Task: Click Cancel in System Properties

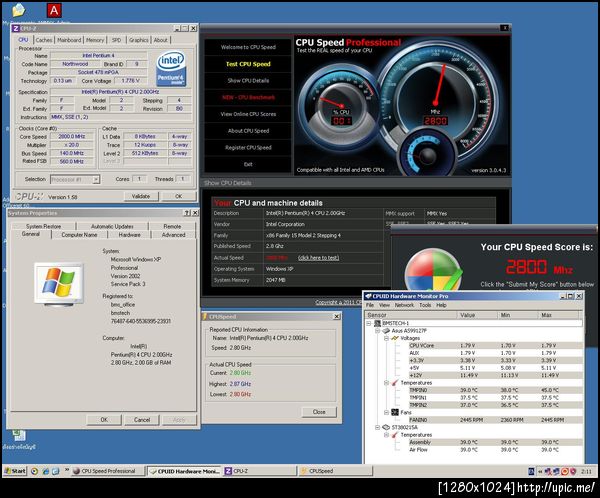Action: [x=142, y=420]
